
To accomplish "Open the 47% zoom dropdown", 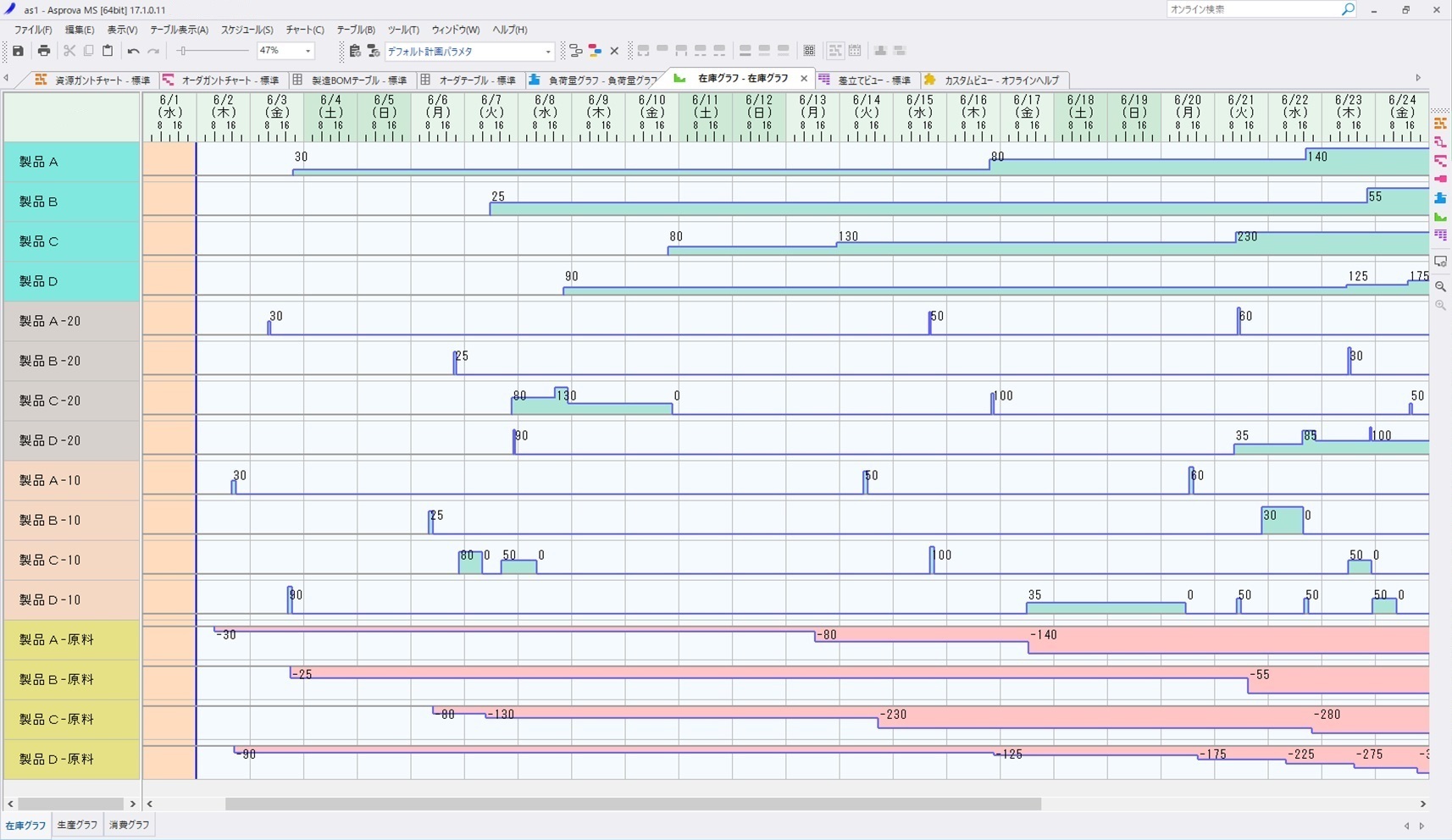I will tap(308, 52).
